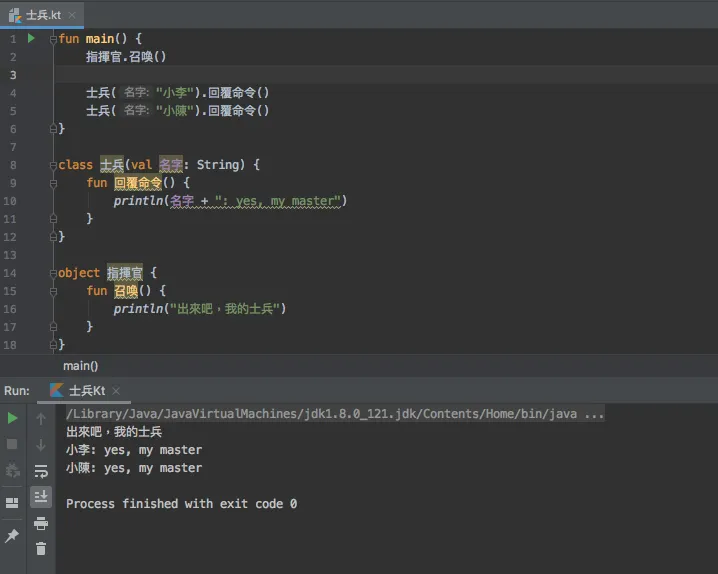Click the highlighted '回覆命令' function name on line 9
This screenshot has width=718, height=574.
pos(138,183)
